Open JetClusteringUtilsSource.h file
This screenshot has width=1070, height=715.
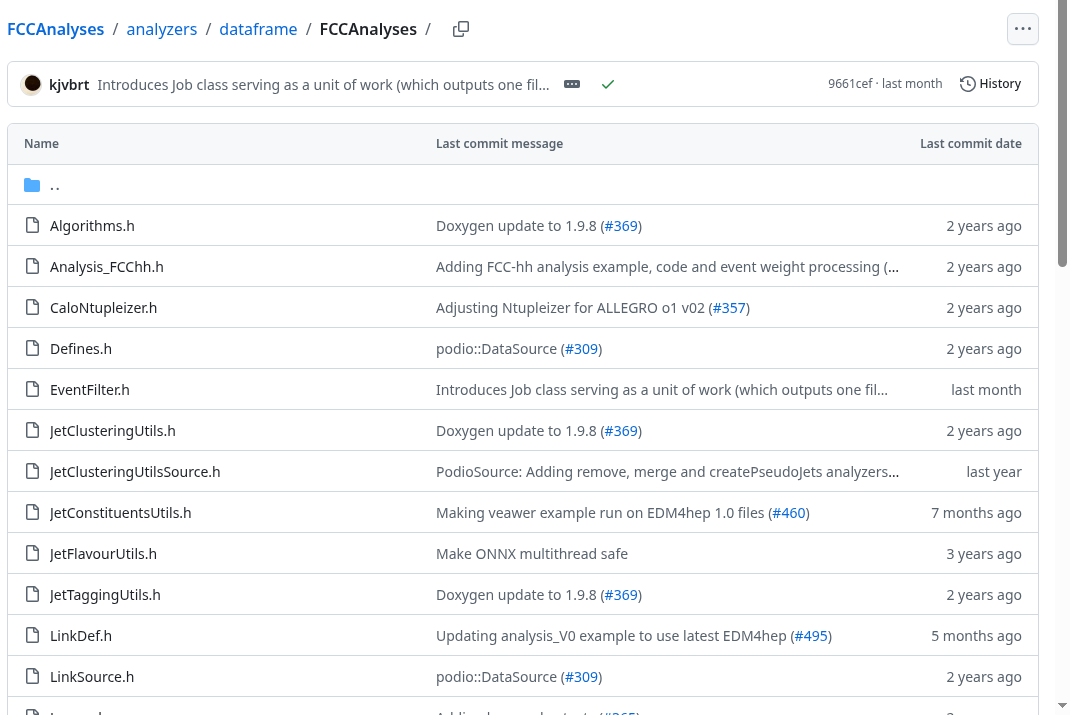click(135, 471)
